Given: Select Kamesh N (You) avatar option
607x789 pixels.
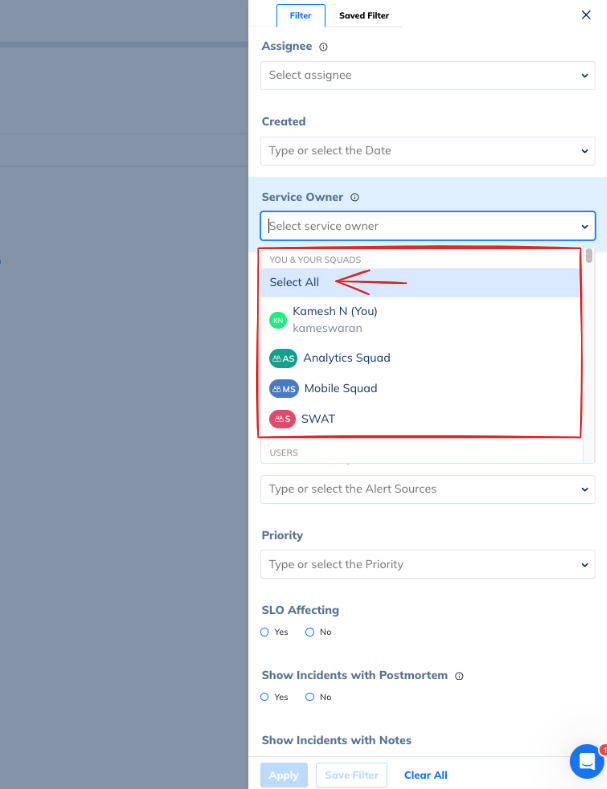Looking at the screenshot, I should tap(278, 320).
